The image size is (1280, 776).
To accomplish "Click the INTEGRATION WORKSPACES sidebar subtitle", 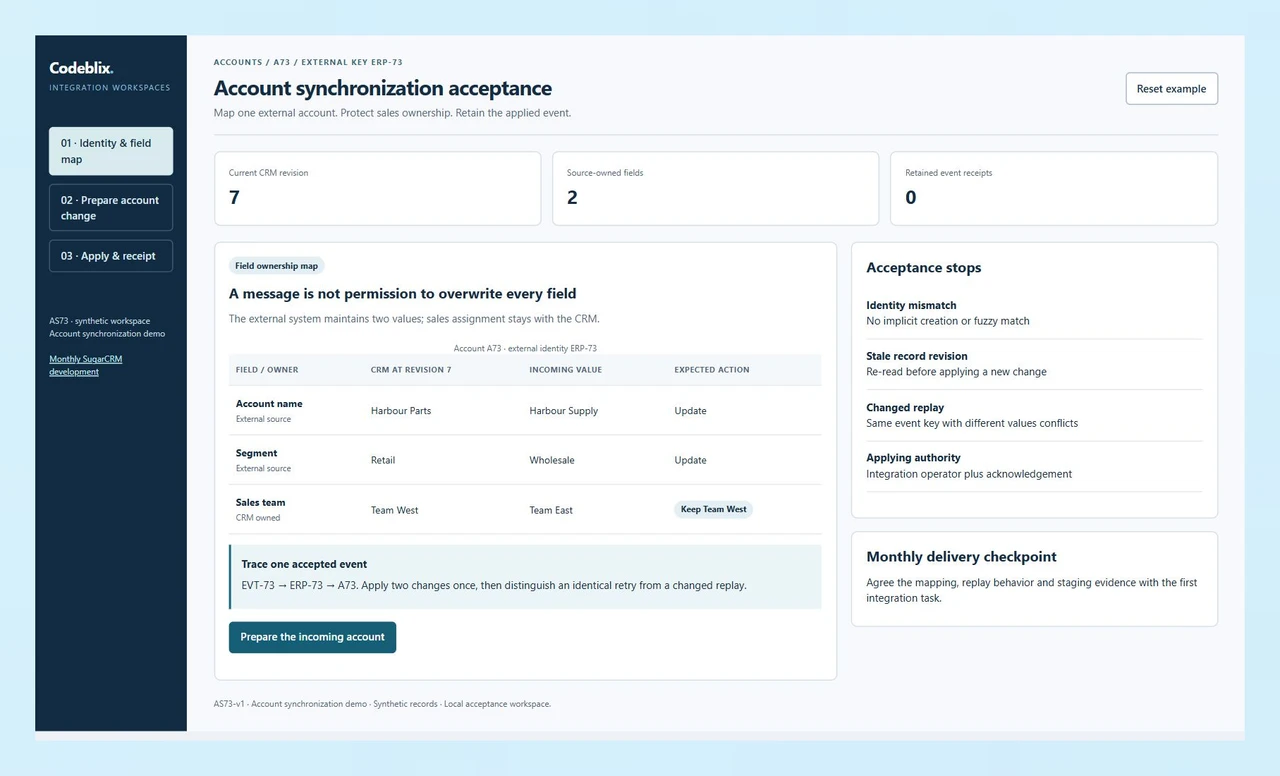I will tap(110, 88).
